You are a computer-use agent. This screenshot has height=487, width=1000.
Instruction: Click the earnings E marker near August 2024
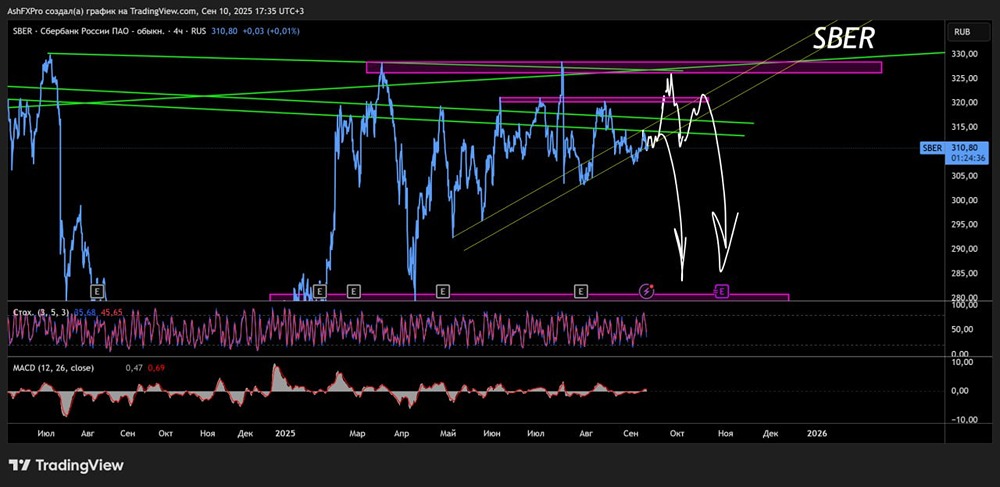pos(97,291)
